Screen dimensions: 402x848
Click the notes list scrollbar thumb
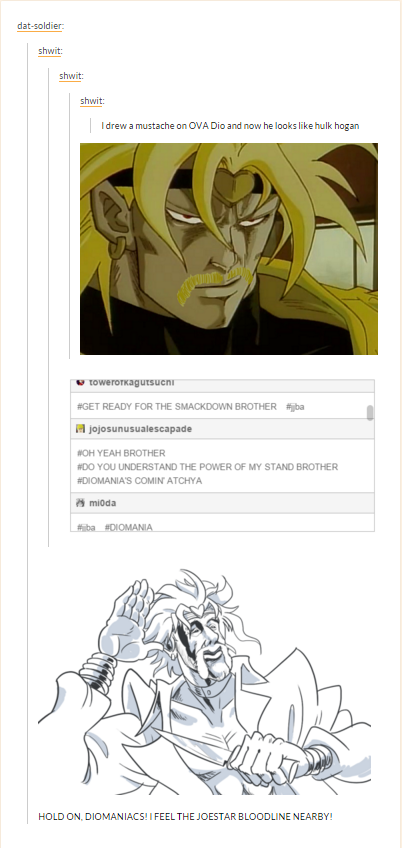[x=370, y=413]
